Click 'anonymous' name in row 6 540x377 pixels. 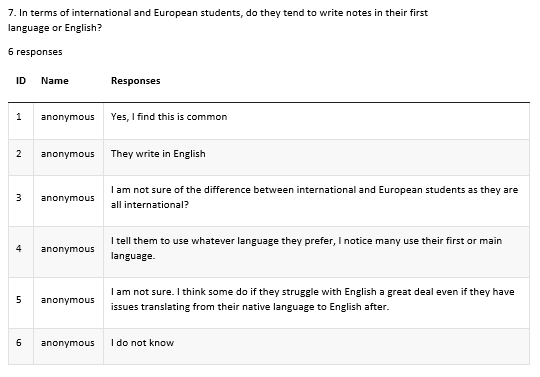68,343
